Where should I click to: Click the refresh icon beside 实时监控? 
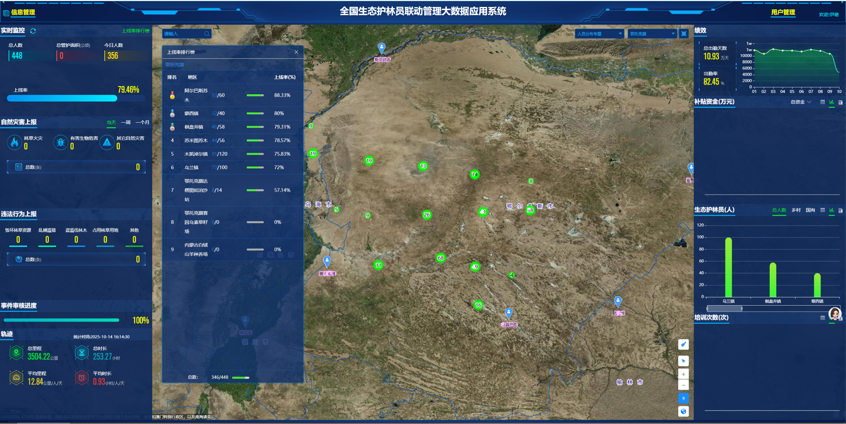coord(33,31)
